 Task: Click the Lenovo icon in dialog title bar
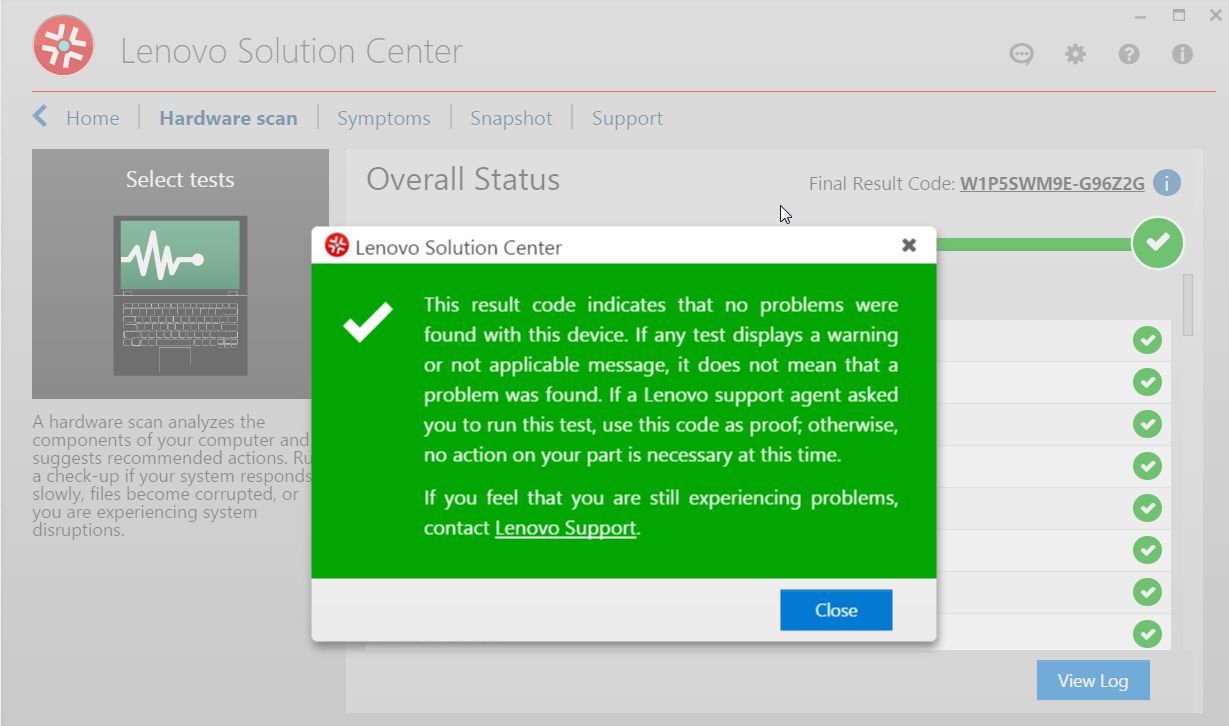[338, 246]
